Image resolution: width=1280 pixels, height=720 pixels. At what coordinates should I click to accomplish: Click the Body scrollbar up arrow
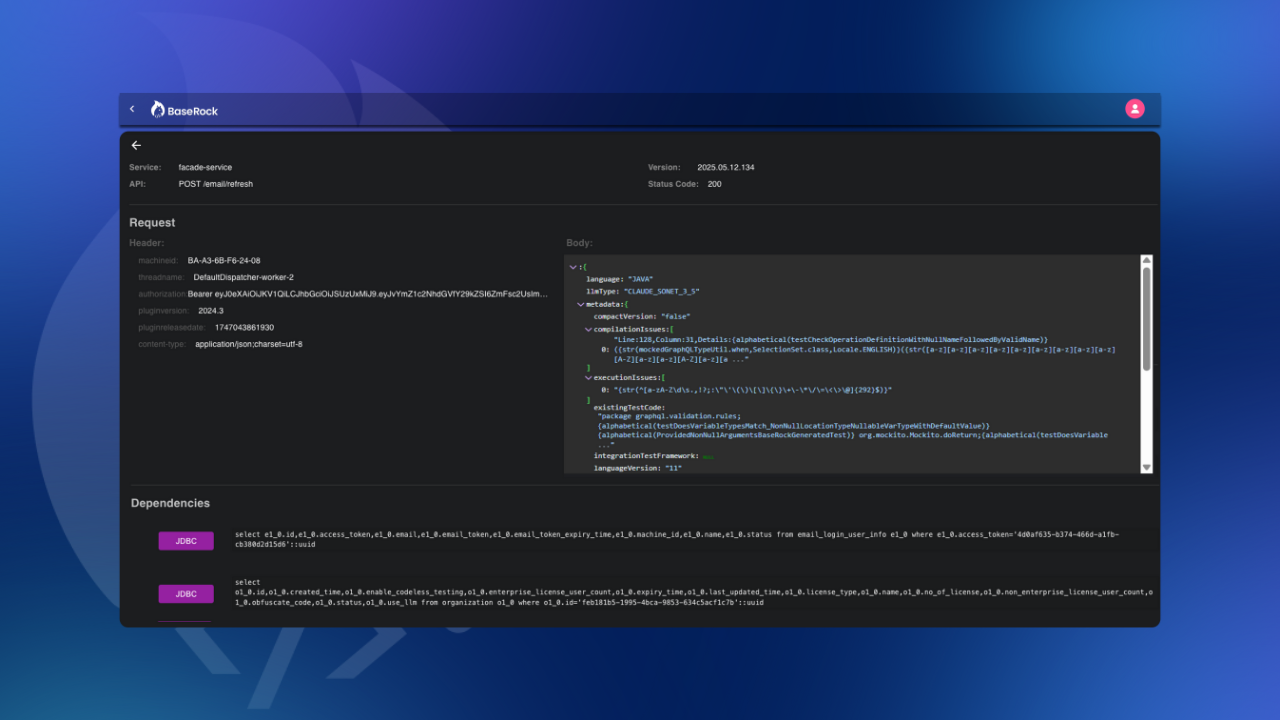pyautogui.click(x=1146, y=261)
